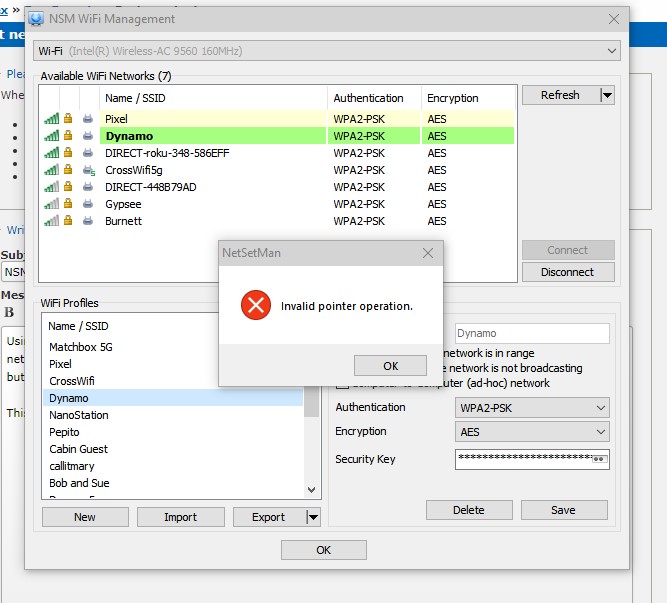Click the router icon in the Gypsee row

(88, 204)
